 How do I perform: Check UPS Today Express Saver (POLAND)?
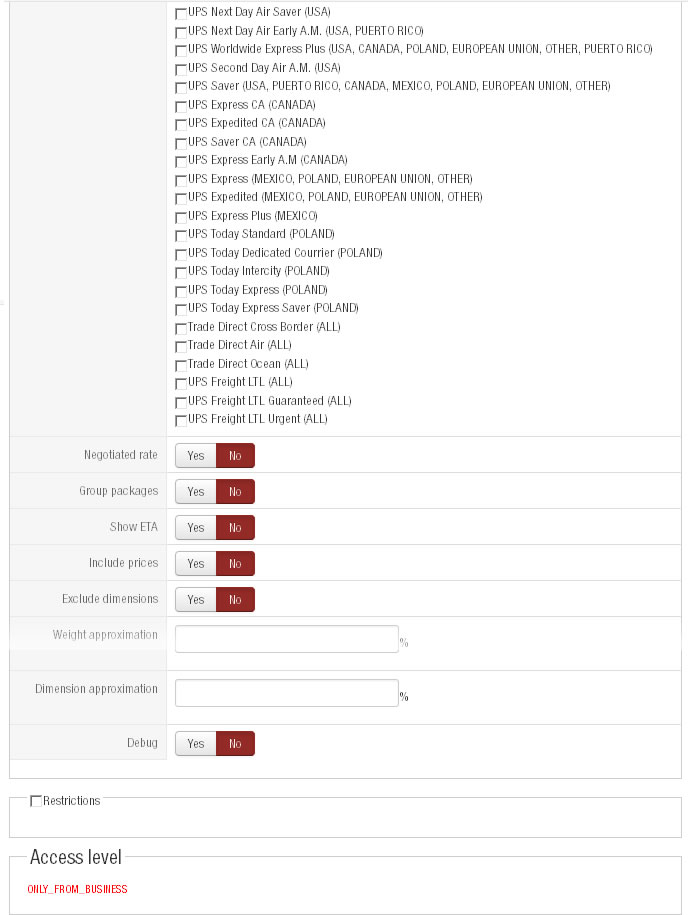[x=181, y=309]
